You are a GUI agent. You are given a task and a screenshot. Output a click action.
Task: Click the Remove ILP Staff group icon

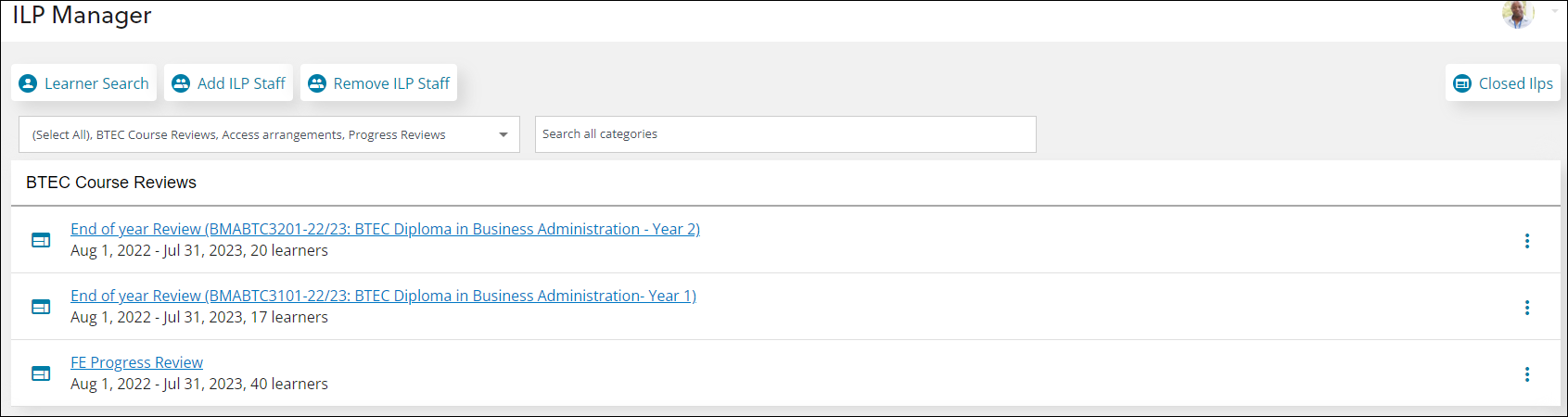tap(317, 83)
